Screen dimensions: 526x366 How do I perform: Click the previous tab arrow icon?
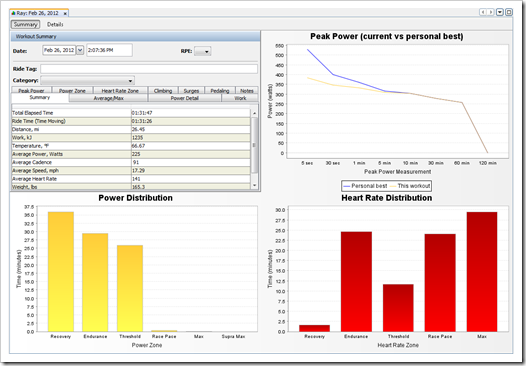pyautogui.click(x=483, y=12)
